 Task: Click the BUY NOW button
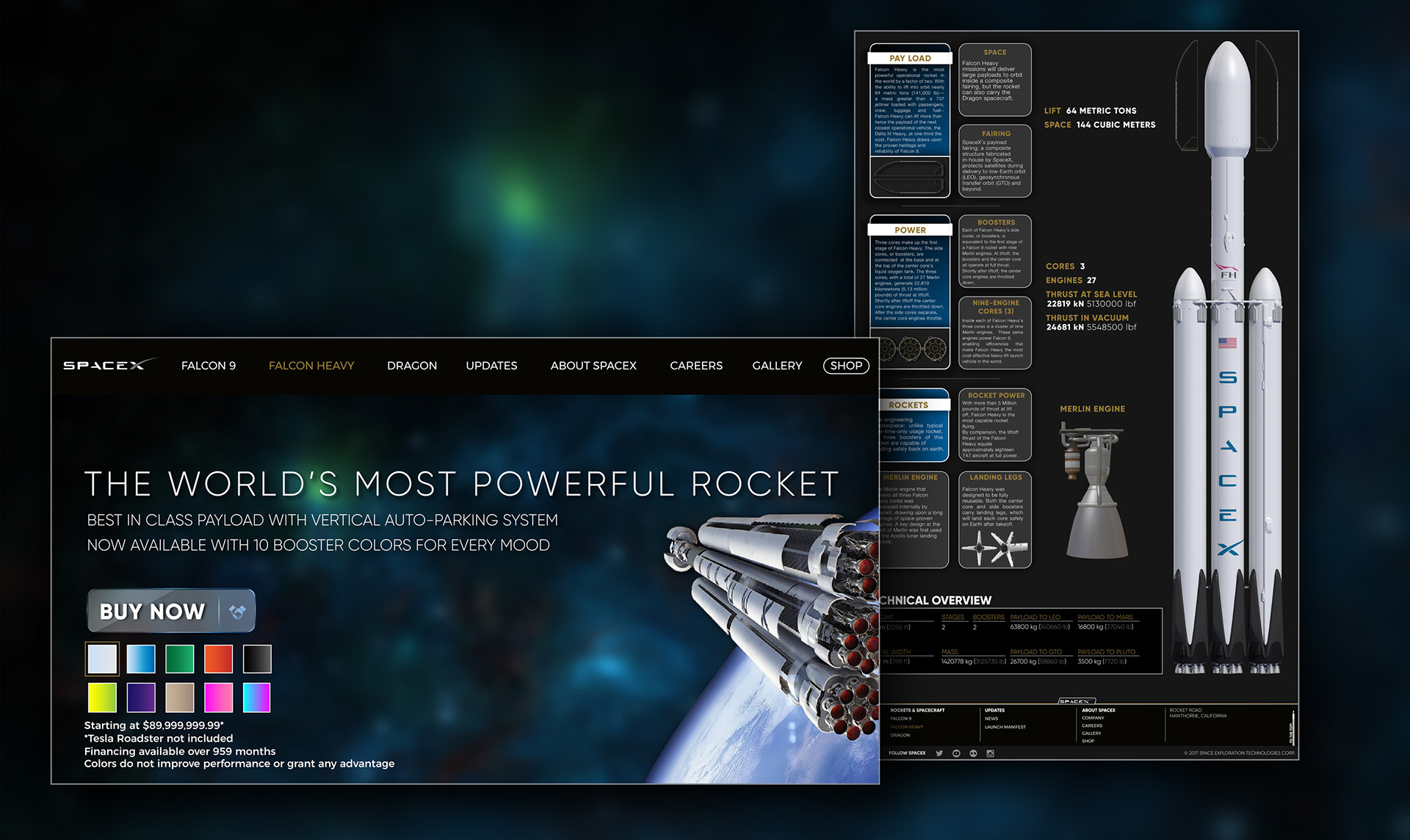(x=171, y=611)
